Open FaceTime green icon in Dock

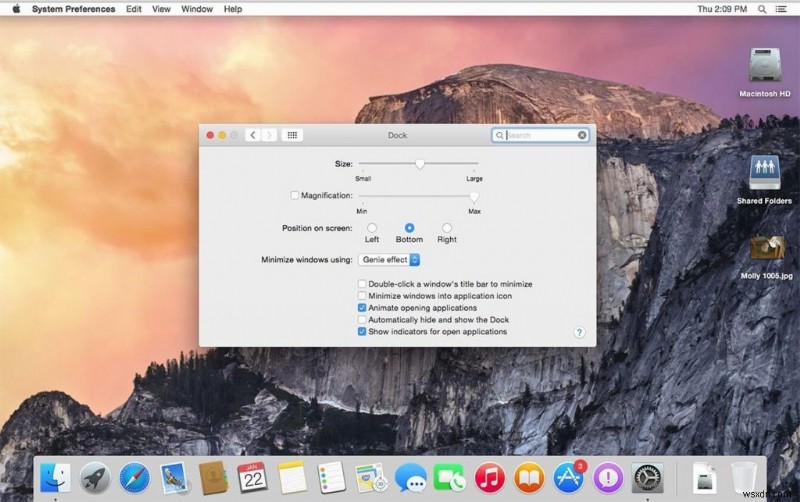click(x=450, y=478)
